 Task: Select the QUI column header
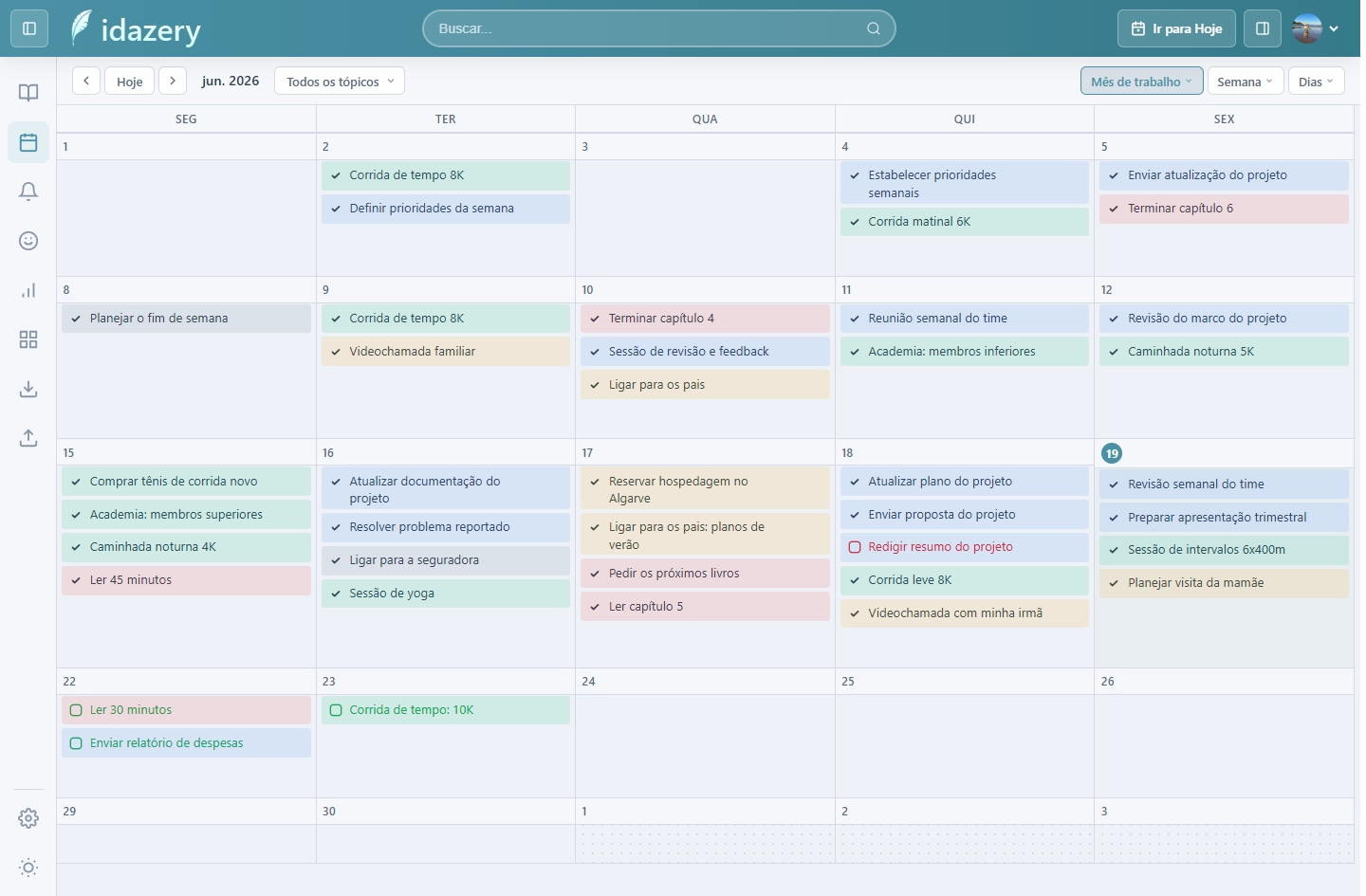(965, 119)
